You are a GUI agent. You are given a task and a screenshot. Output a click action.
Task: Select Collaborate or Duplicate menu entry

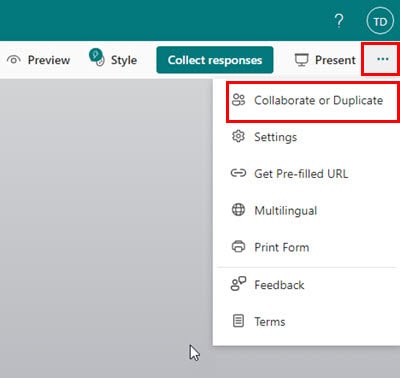pyautogui.click(x=312, y=101)
